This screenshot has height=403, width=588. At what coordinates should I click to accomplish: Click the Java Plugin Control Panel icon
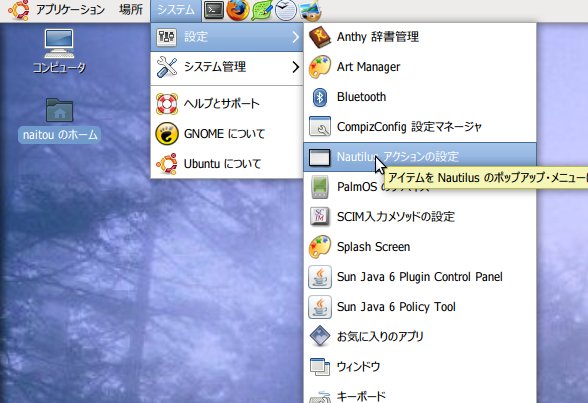tap(320, 277)
